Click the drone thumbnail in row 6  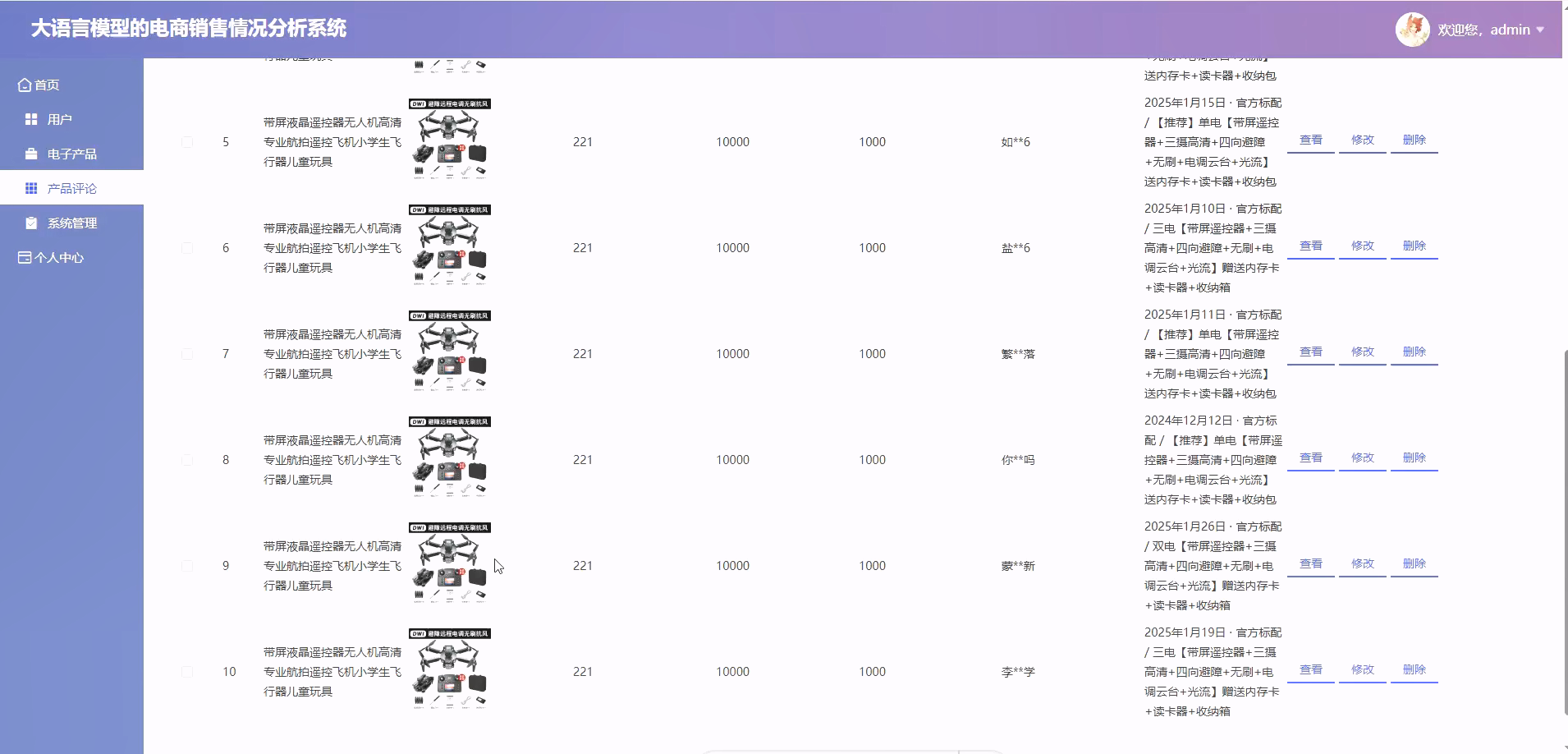tap(450, 246)
